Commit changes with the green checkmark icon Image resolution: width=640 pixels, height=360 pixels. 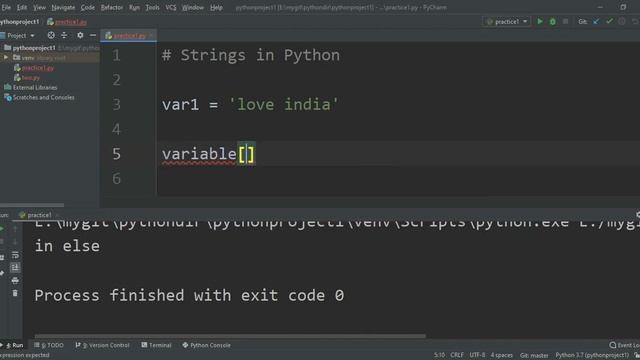coord(609,22)
